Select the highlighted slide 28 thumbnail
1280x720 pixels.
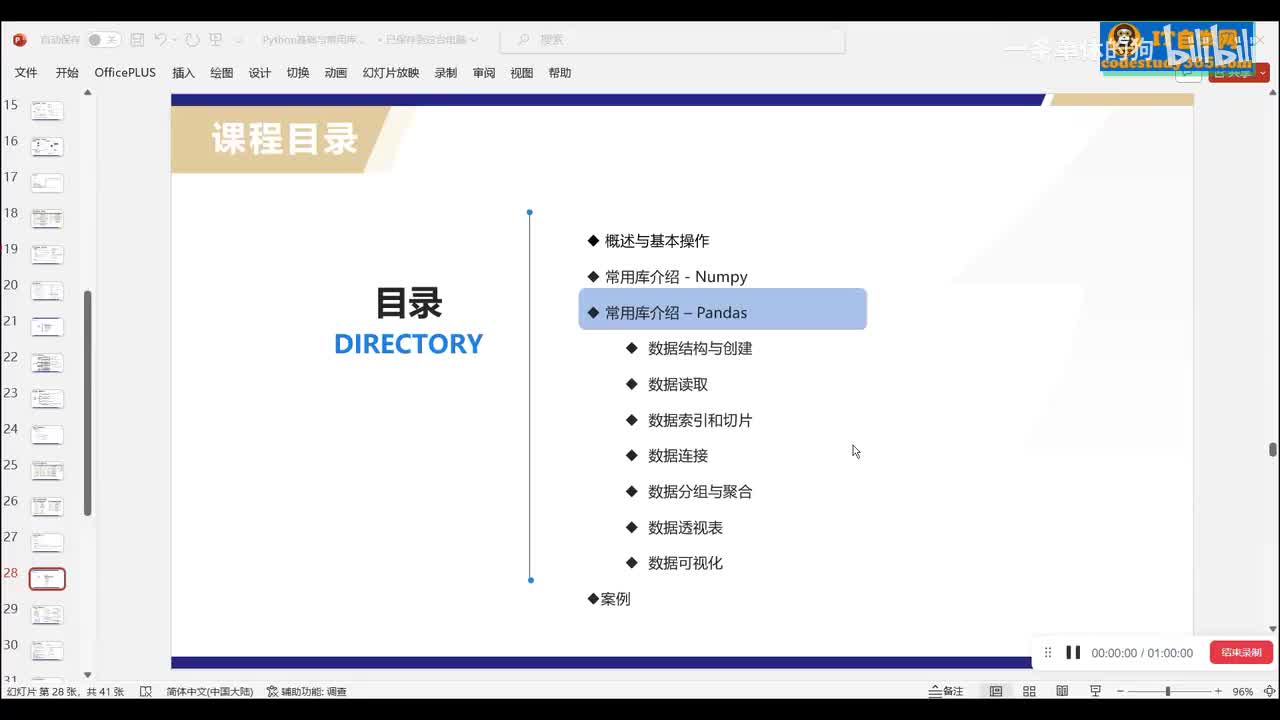(47, 579)
